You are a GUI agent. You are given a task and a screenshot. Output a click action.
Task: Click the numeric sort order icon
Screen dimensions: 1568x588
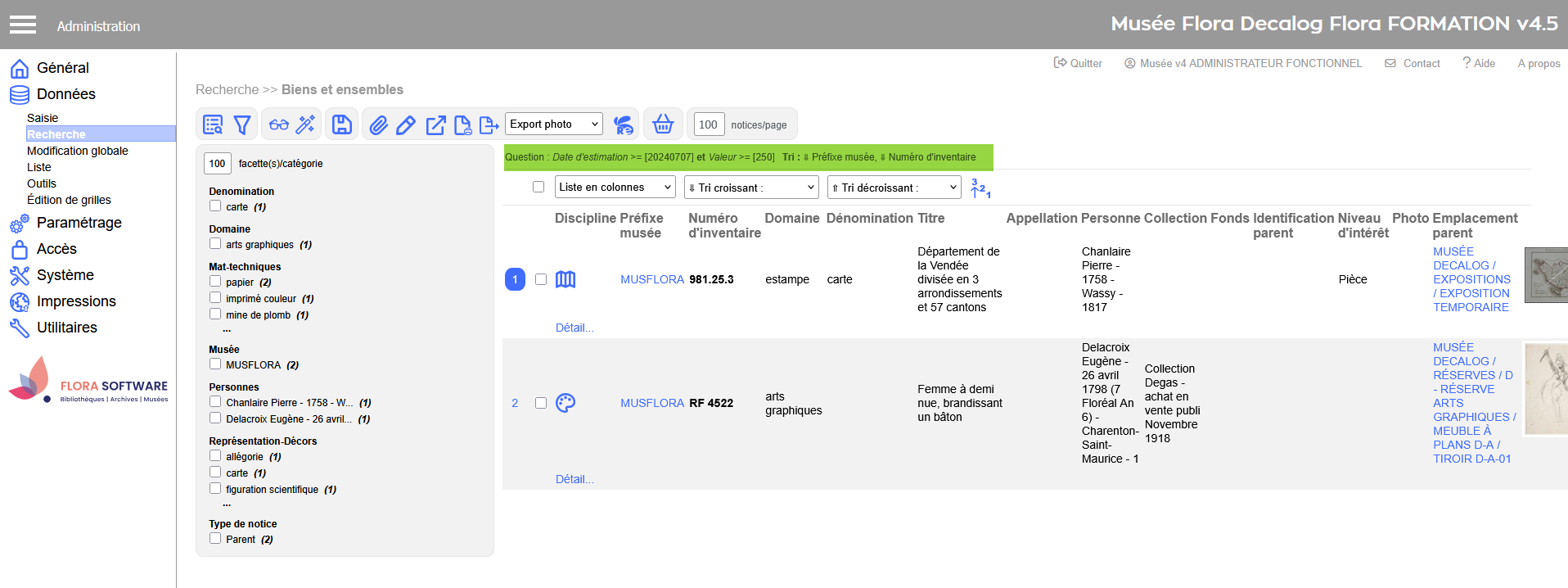[x=980, y=188]
